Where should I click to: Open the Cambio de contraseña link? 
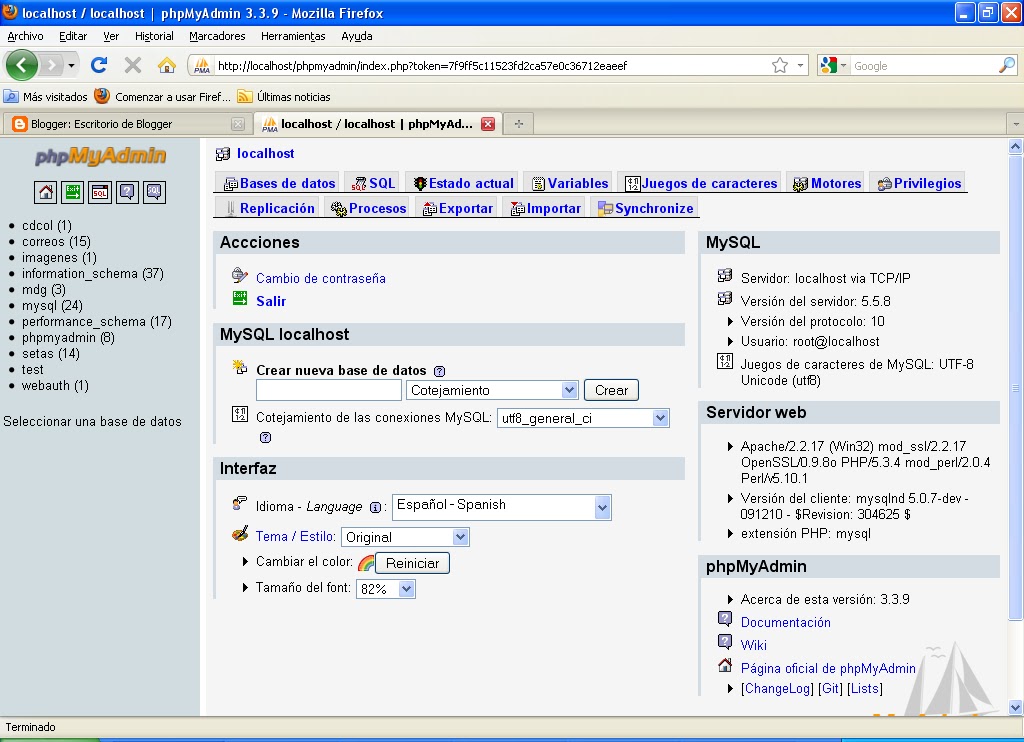click(321, 278)
